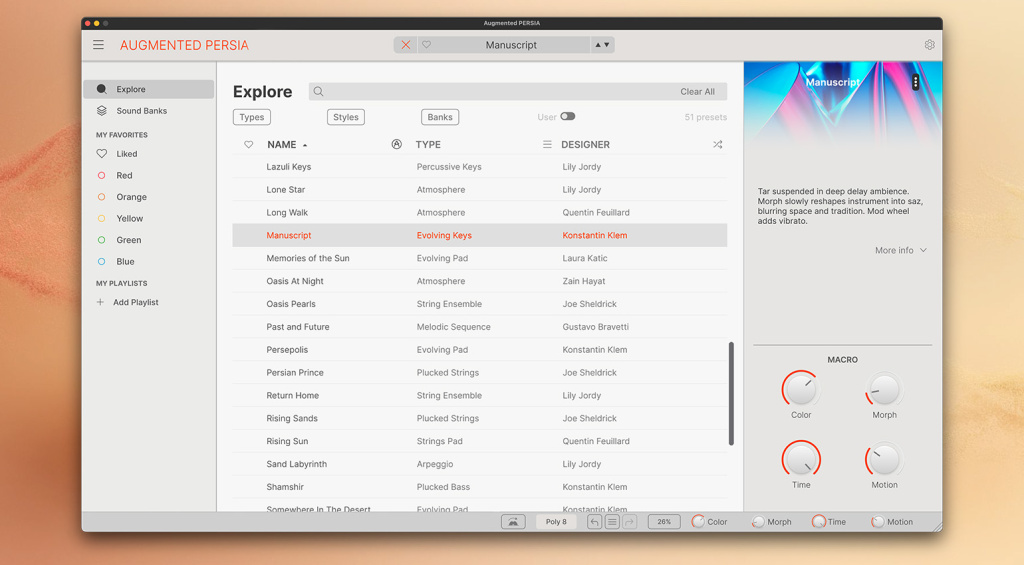Shuffle the preset list order
The width and height of the screenshot is (1024, 565).
pos(717,145)
